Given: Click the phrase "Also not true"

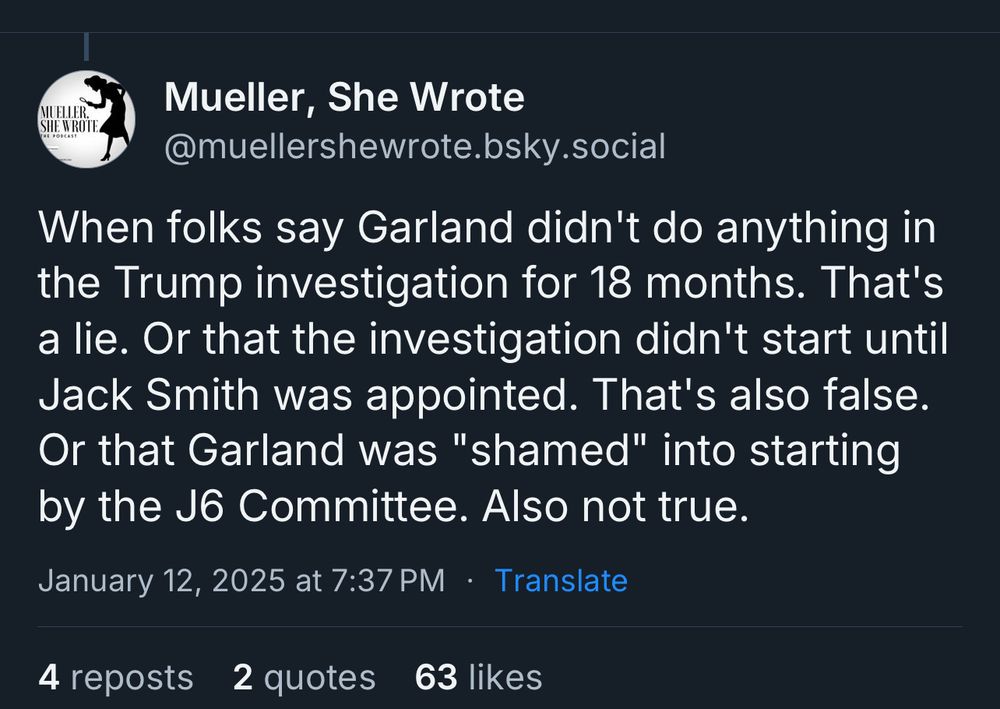Looking at the screenshot, I should click(615, 507).
